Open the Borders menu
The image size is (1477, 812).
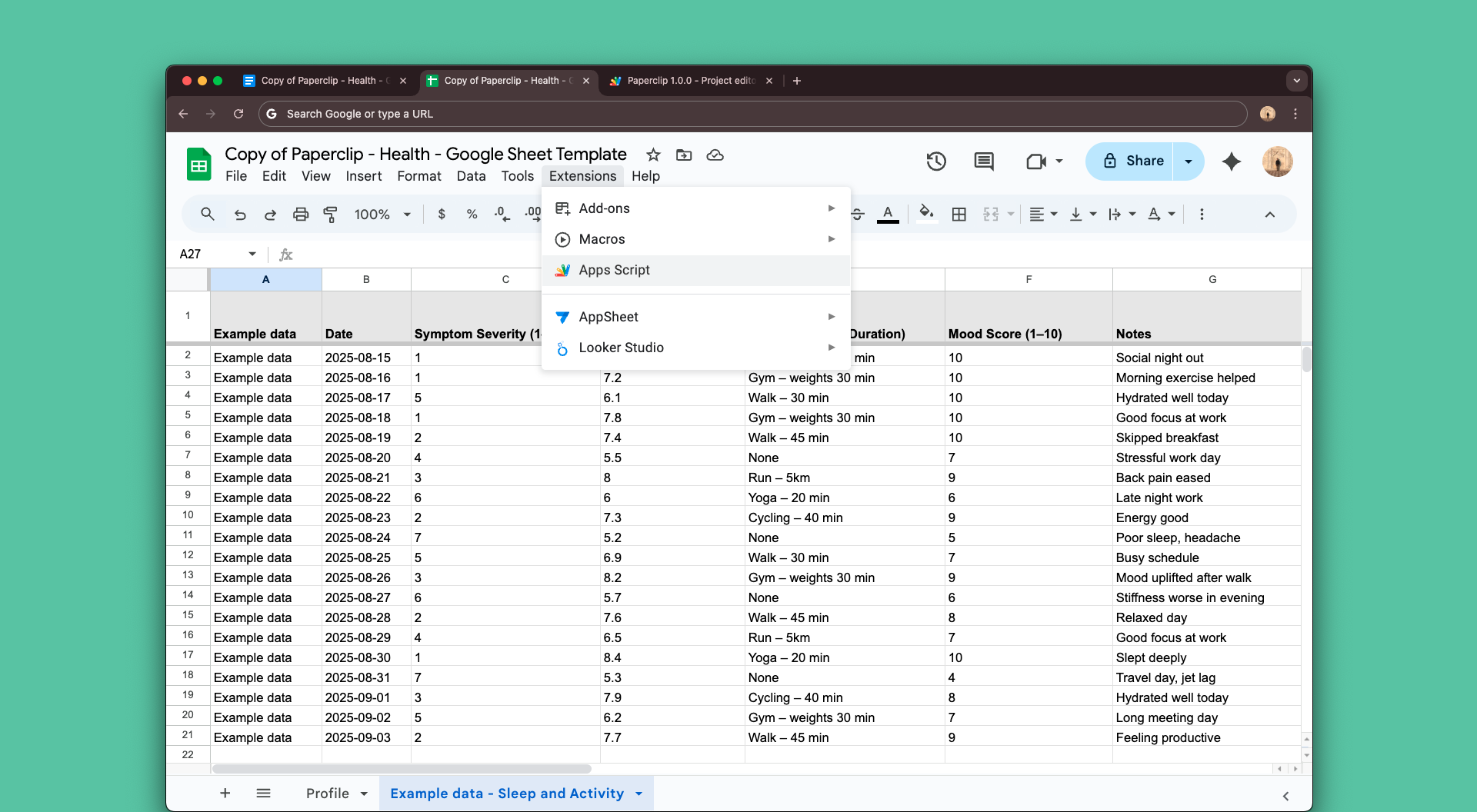(959, 214)
